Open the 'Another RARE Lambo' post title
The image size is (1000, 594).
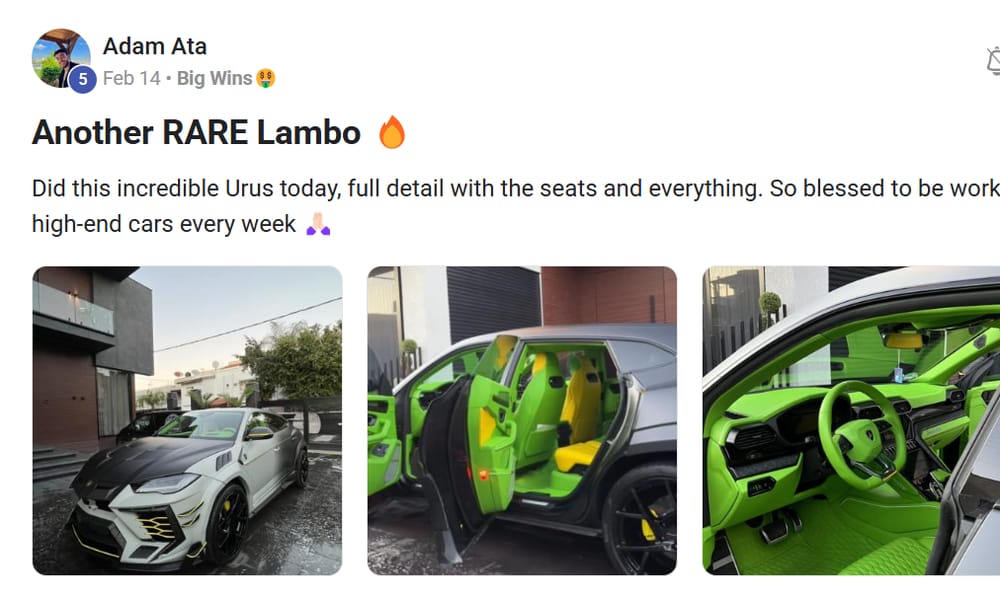coord(196,132)
